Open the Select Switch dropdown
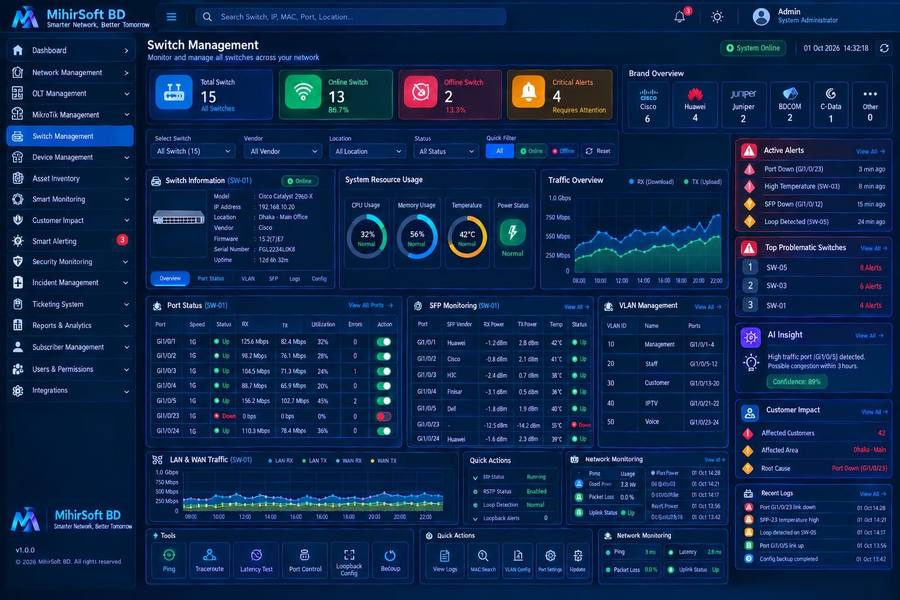The width and height of the screenshot is (900, 600). [193, 152]
